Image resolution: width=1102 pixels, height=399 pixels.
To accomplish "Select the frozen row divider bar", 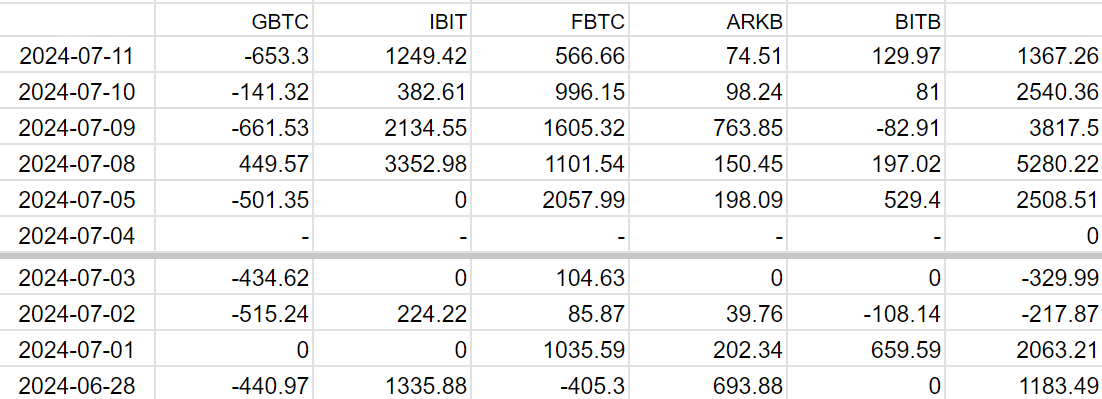I will [551, 256].
